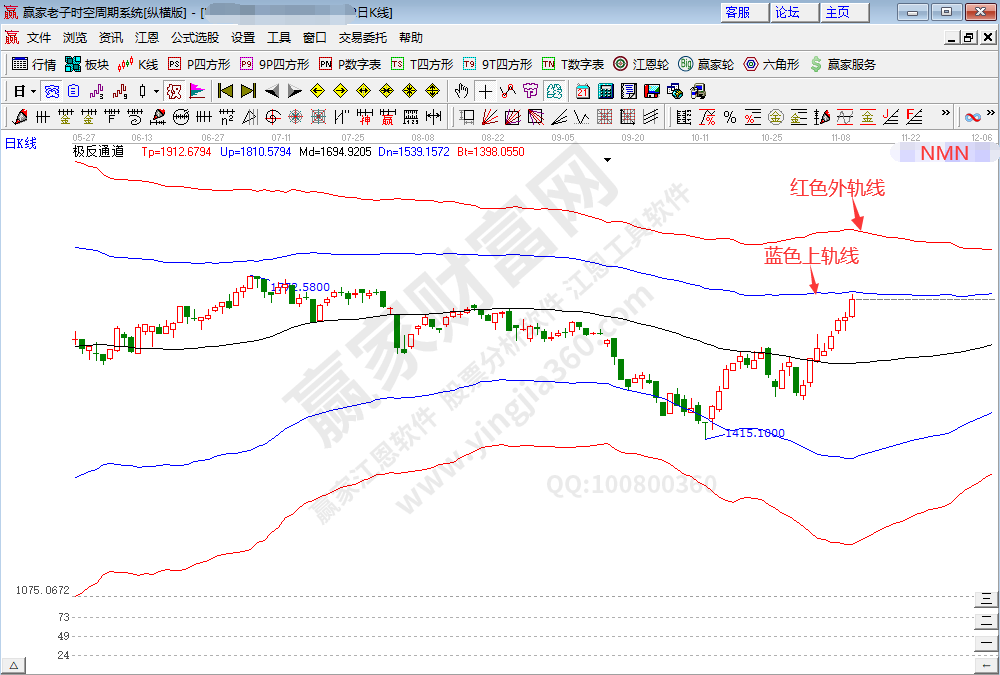Open the 交易委托 menu
This screenshot has width=1000, height=675.
pyautogui.click(x=362, y=38)
